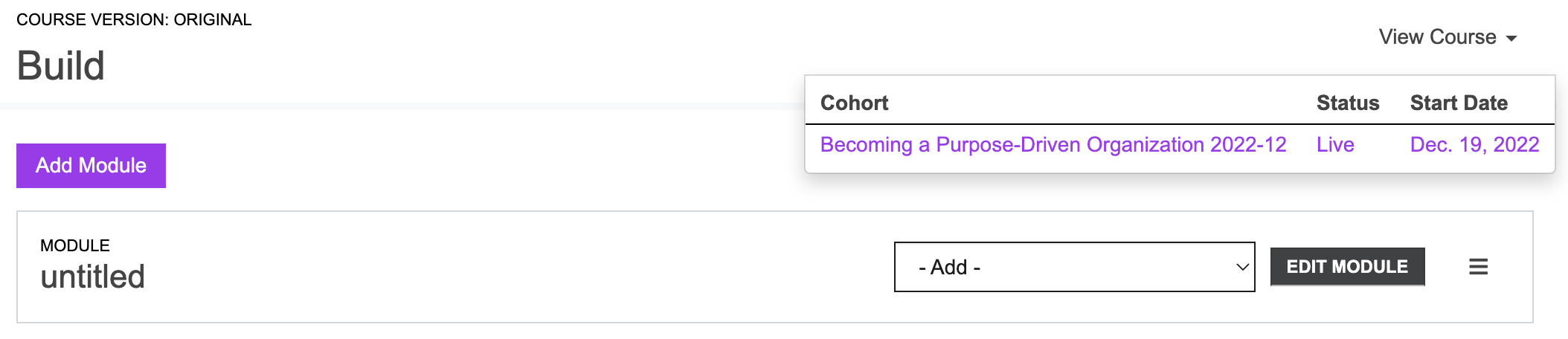Click the Cohort column header

[x=854, y=103]
